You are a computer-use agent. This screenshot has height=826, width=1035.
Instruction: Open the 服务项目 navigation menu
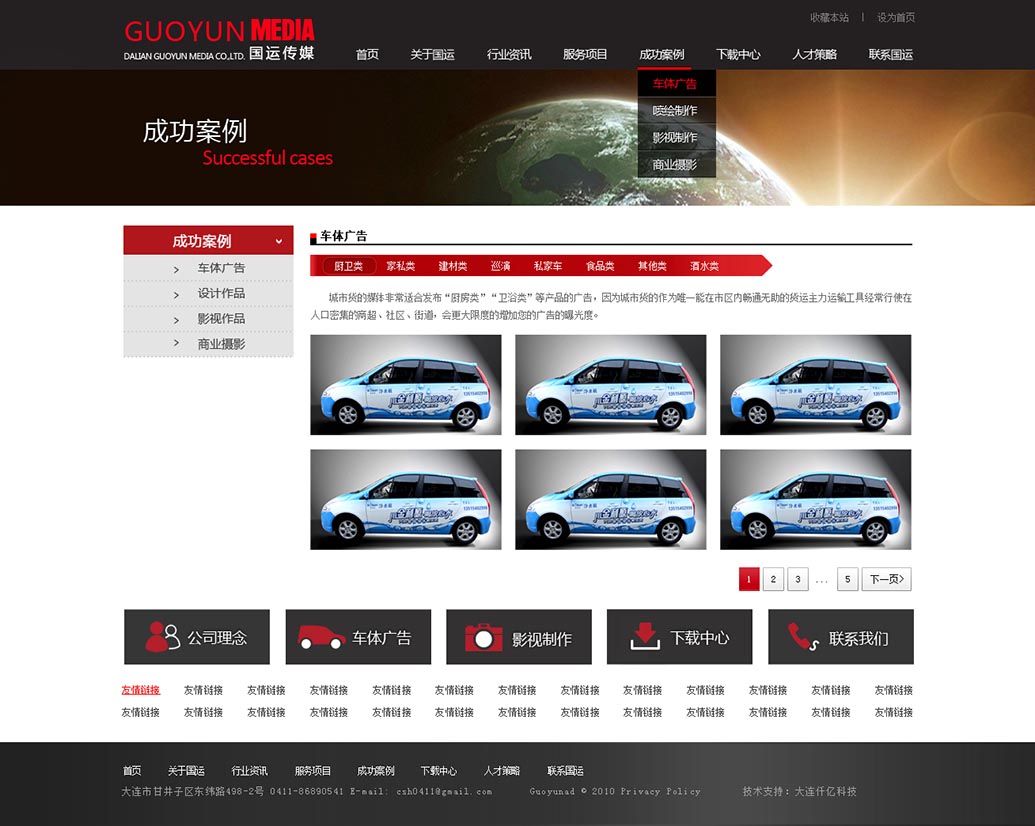[x=585, y=55]
